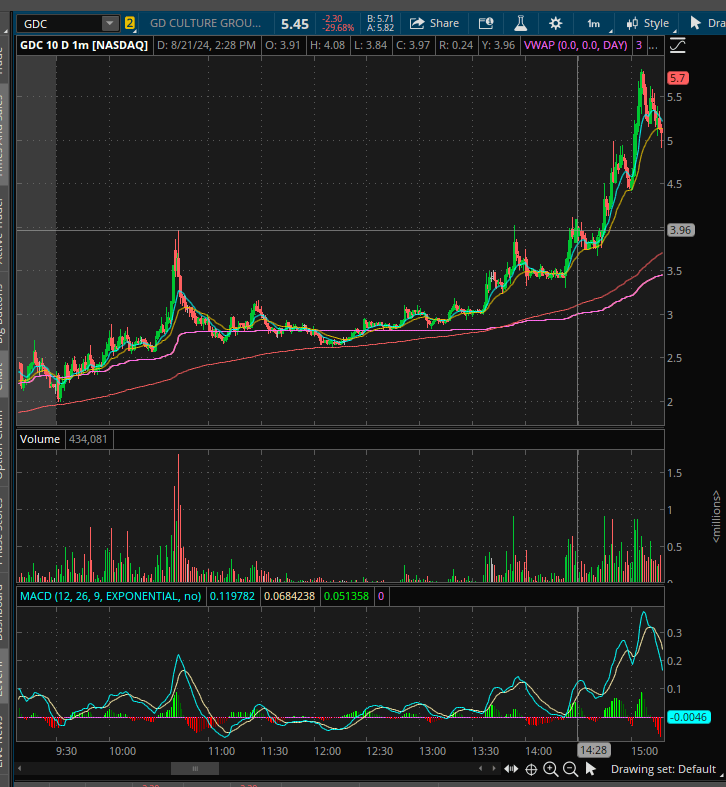
Task: Click the small left scroll arrow near zoom tools
Action: [480, 768]
